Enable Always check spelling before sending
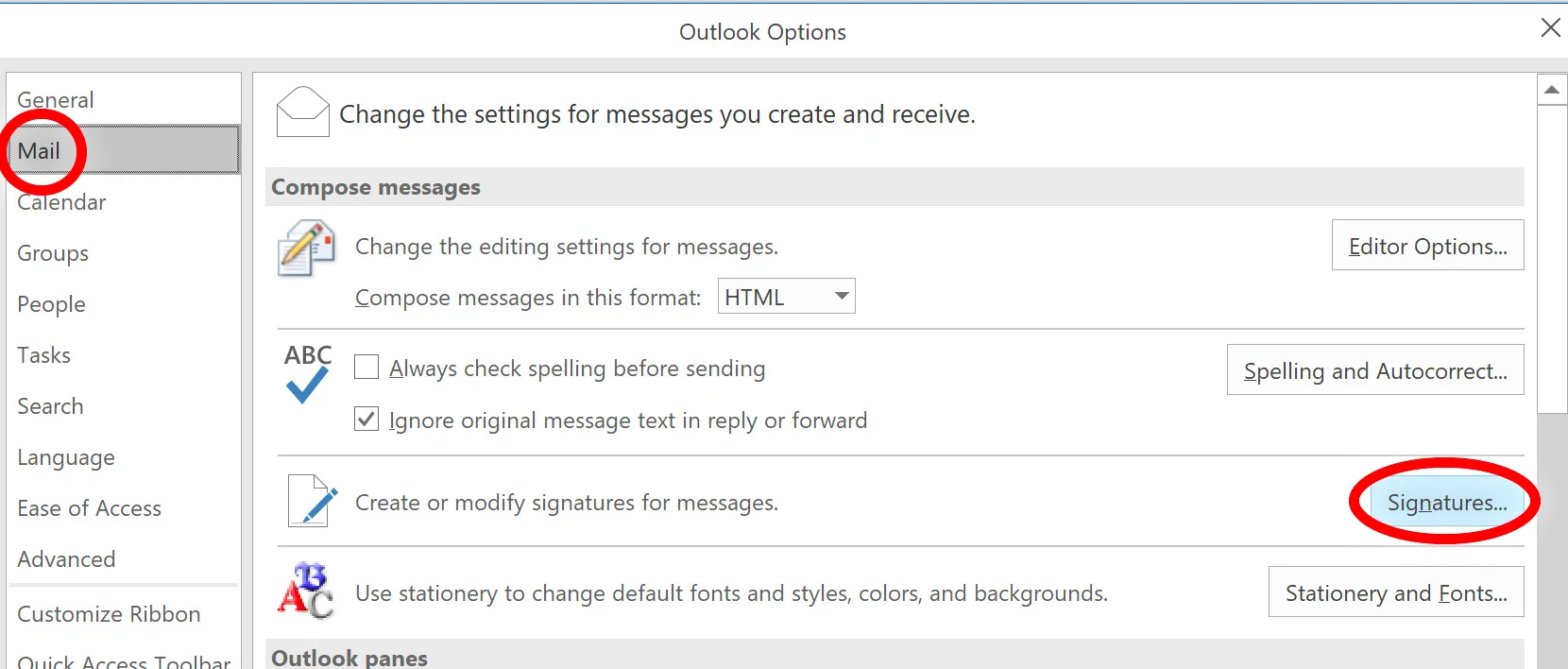Screen dimensions: 1568x669 [366, 367]
